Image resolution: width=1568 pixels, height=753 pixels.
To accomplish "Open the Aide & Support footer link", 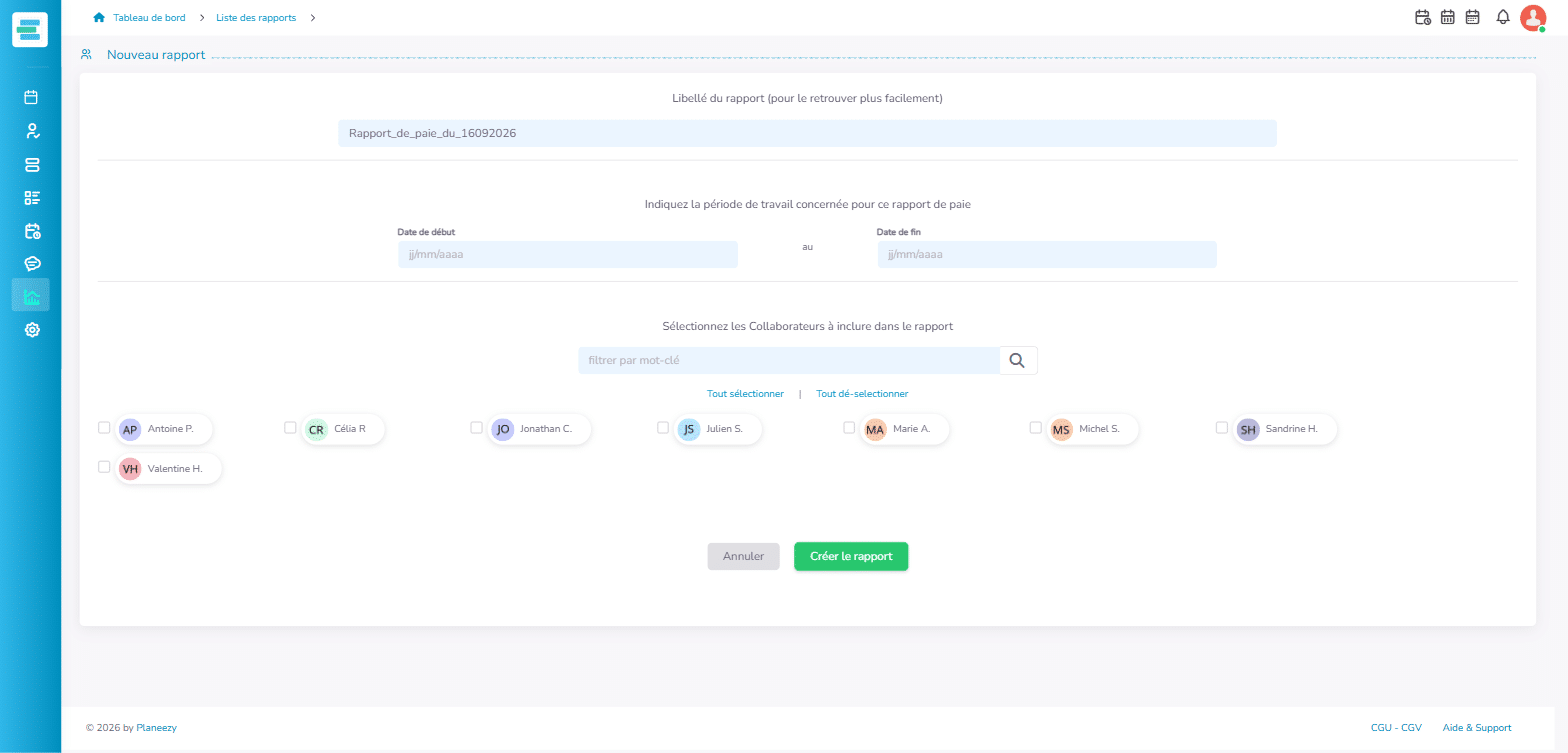I will click(1477, 728).
